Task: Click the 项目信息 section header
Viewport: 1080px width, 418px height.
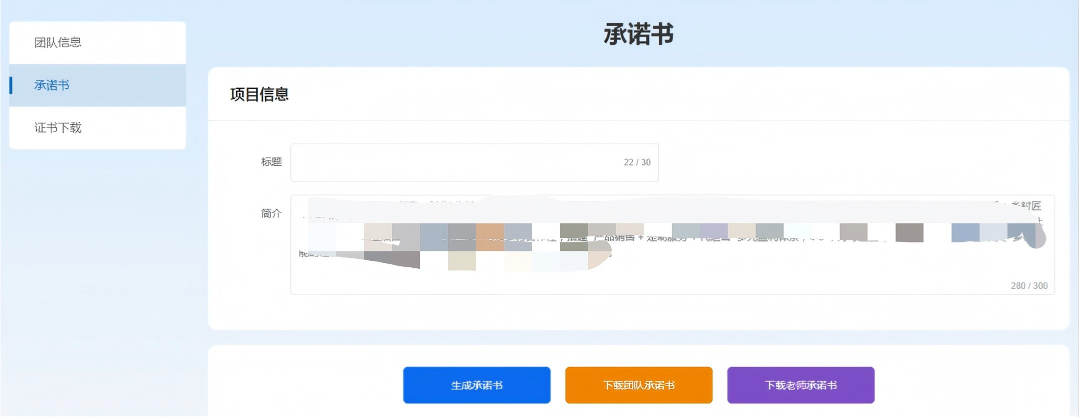Action: (260, 95)
